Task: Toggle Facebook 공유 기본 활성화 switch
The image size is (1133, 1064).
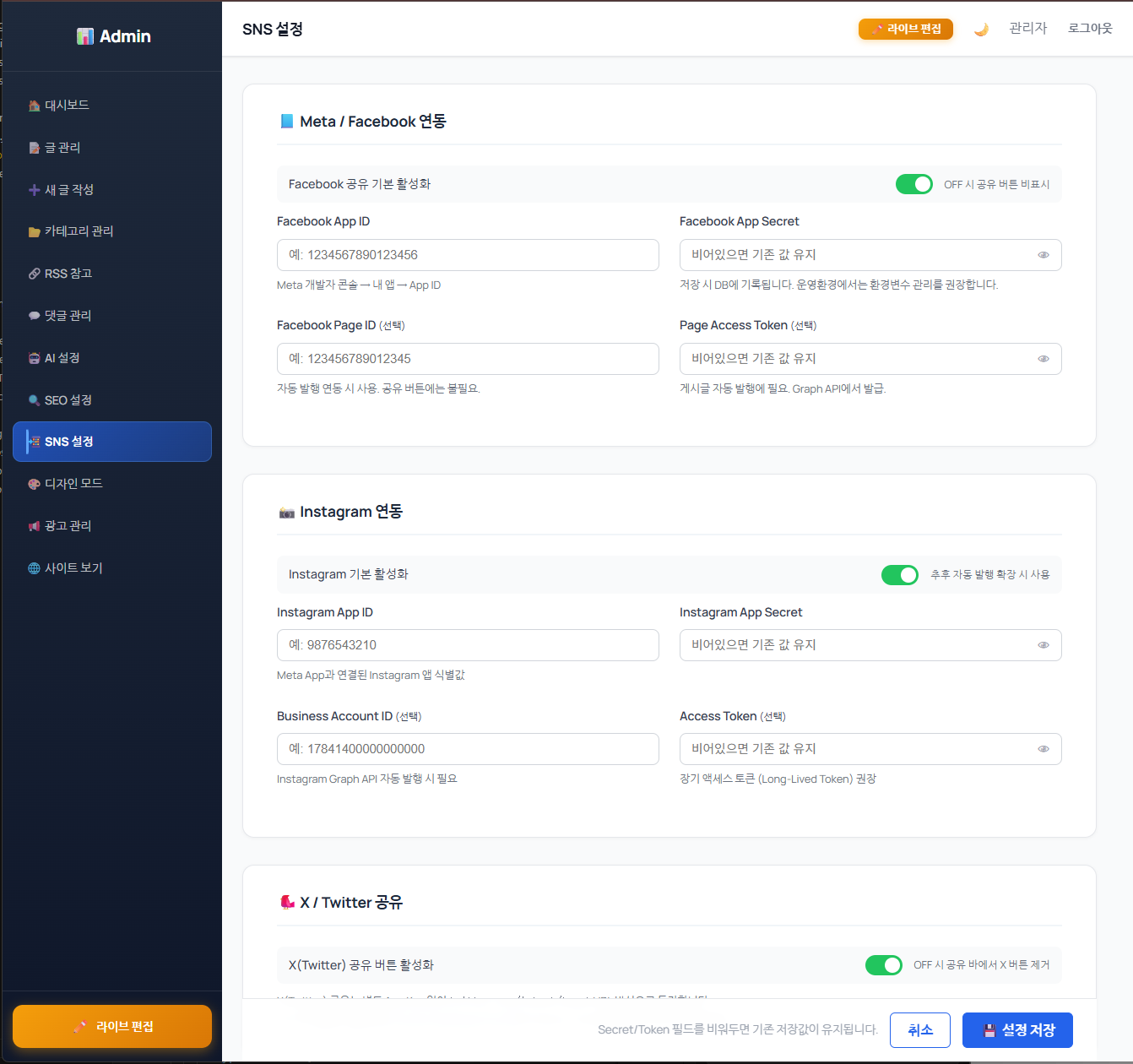Action: pyautogui.click(x=913, y=184)
